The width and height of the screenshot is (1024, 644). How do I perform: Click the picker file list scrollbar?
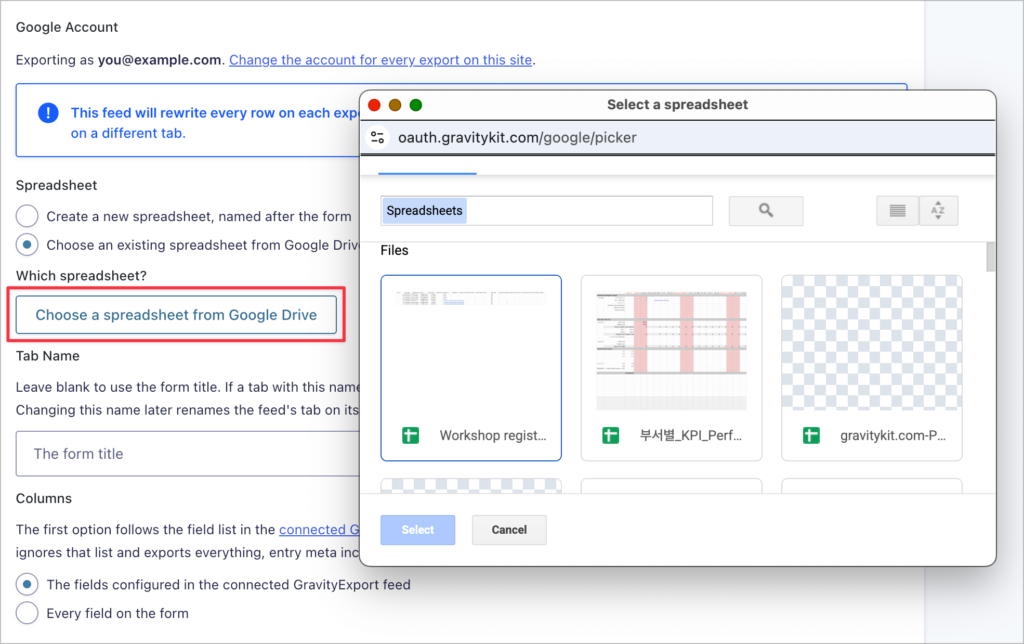coord(991,256)
